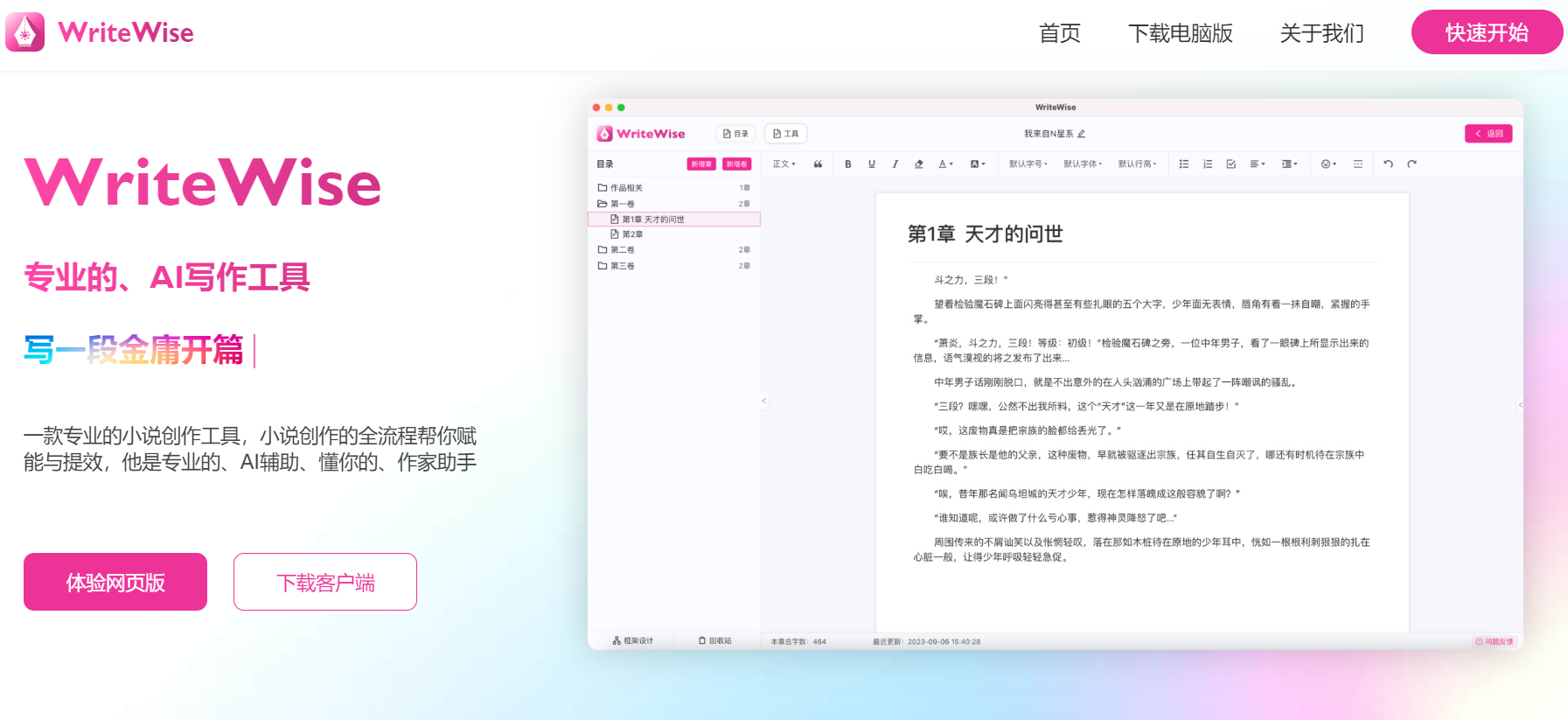1568x720 pixels.
Task: Click the blockquote icon
Action: click(x=818, y=164)
